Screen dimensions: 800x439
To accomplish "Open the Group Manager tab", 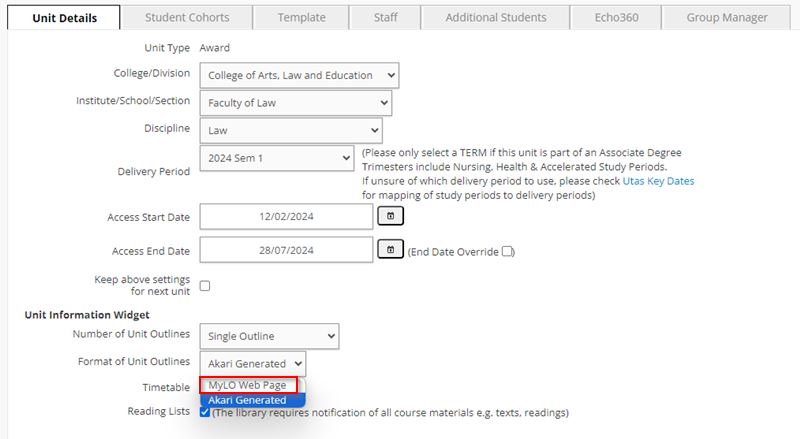I will (727, 17).
